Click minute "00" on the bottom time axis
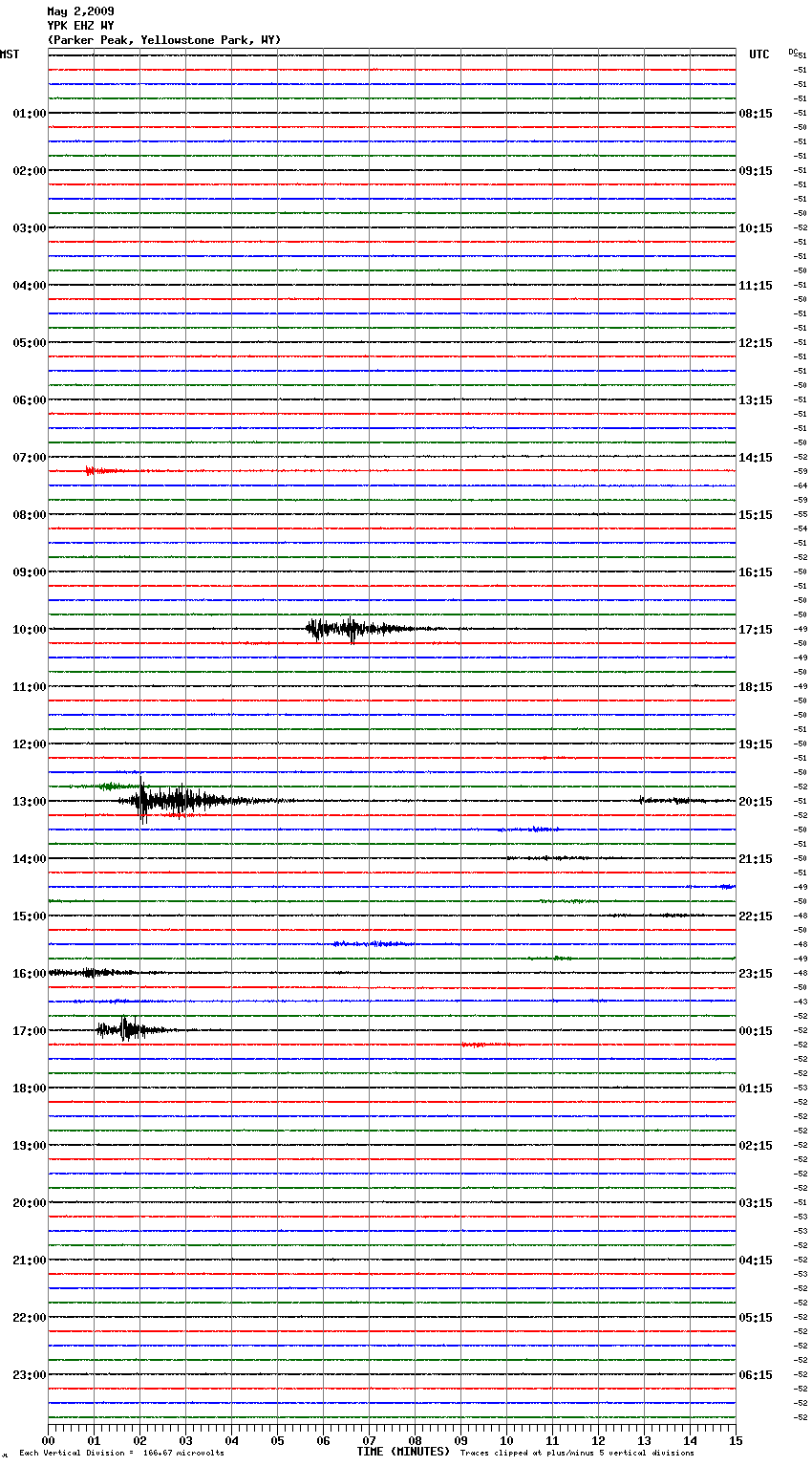This screenshot has width=812, height=1466. coord(48,1440)
